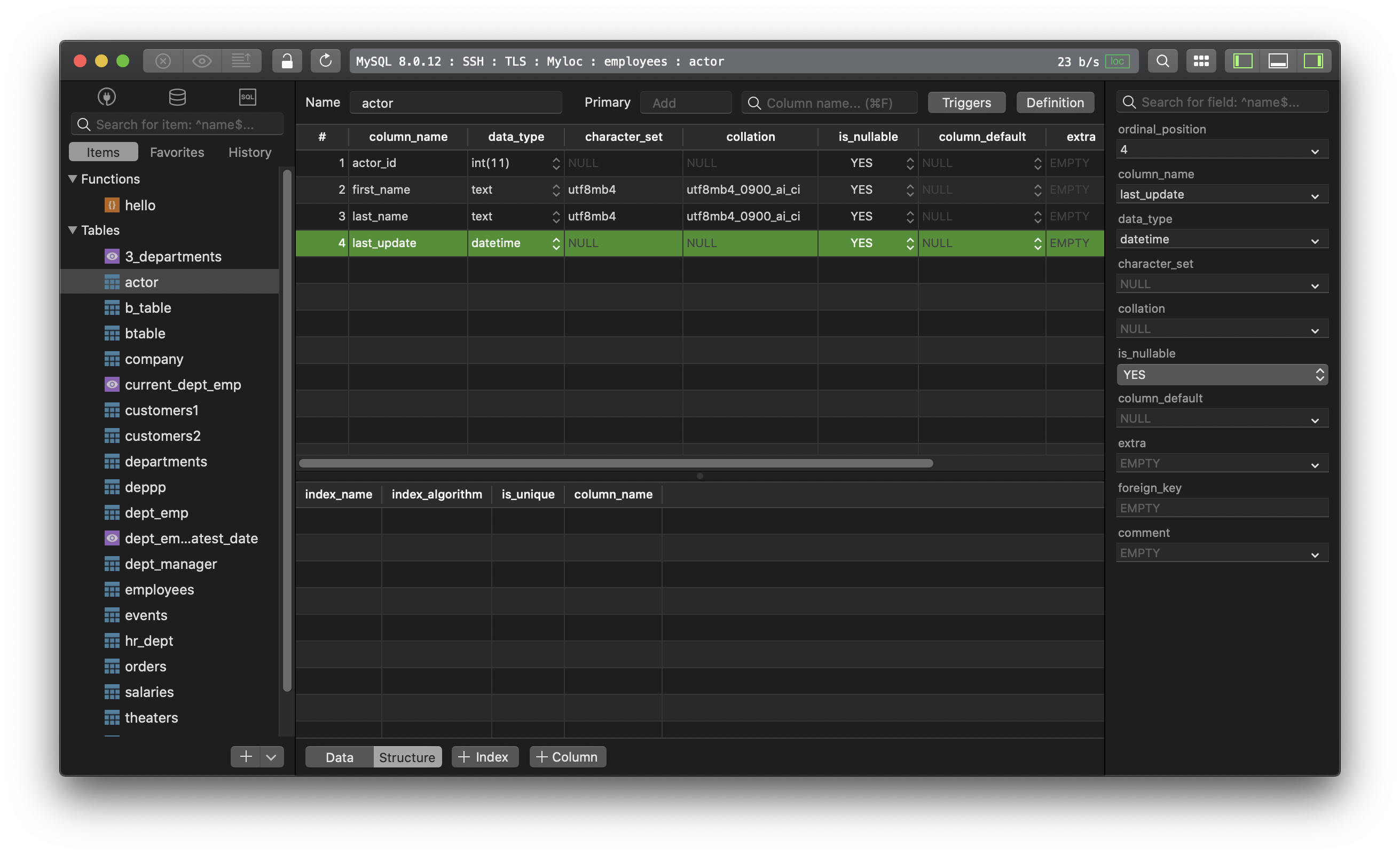Refresh the current connection

pos(325,61)
